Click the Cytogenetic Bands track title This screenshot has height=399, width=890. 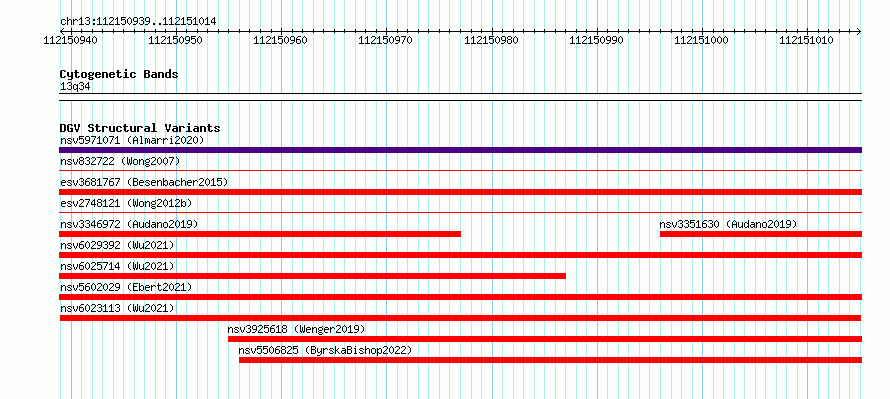pos(119,74)
